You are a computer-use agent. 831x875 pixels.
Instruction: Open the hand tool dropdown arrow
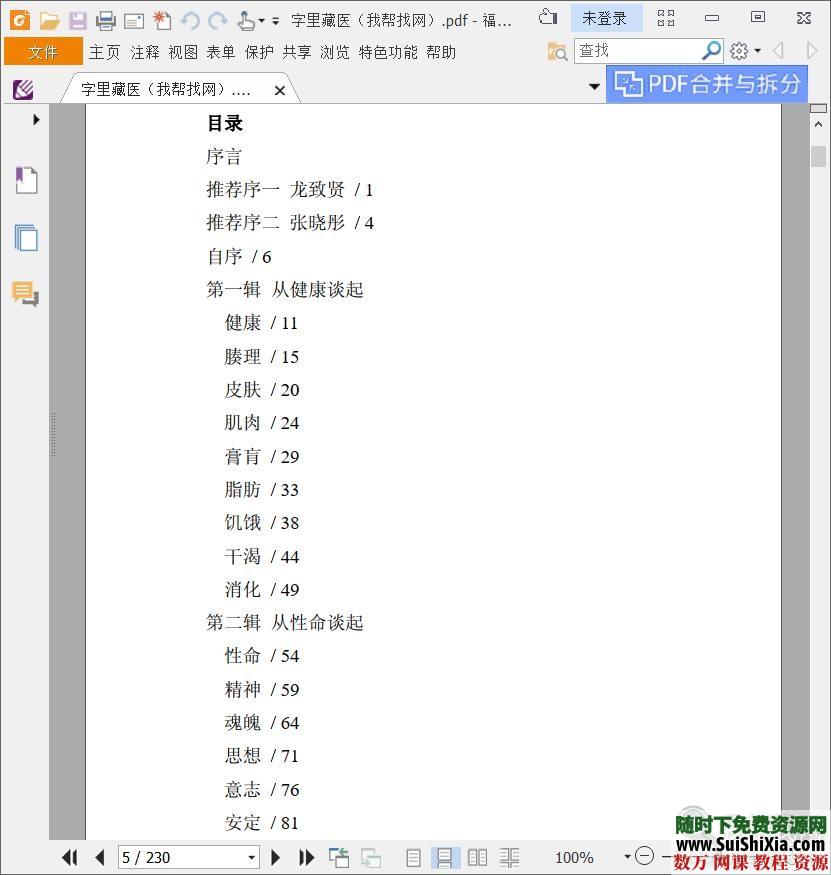[260, 22]
